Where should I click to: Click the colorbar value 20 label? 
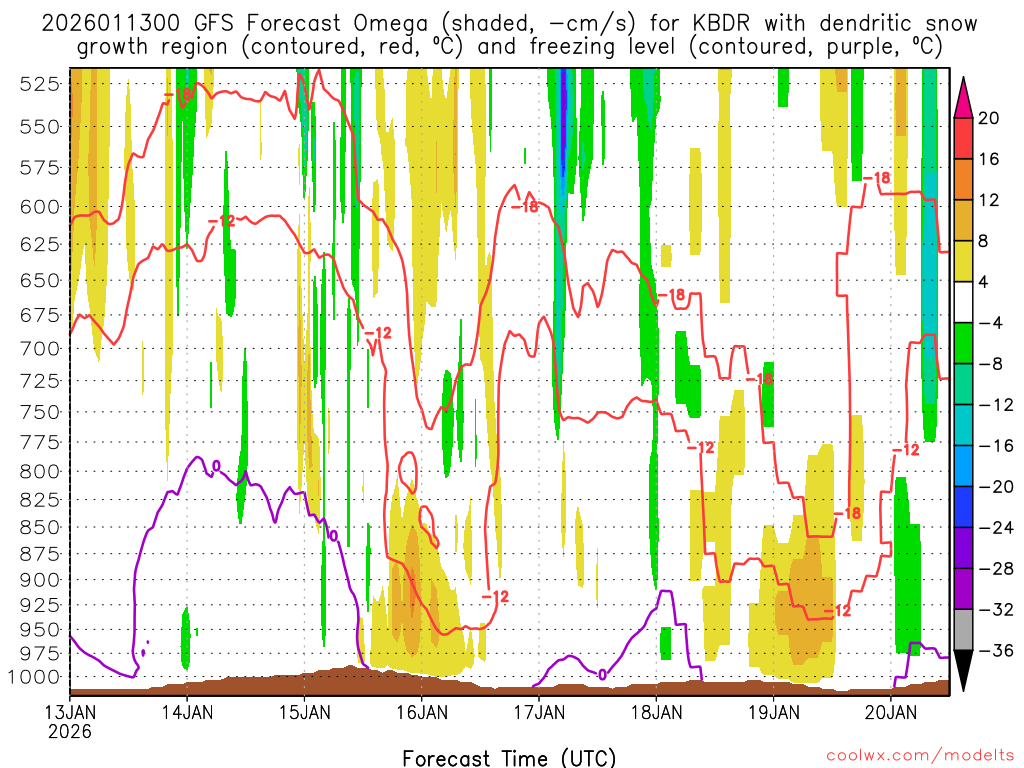[x=989, y=118]
